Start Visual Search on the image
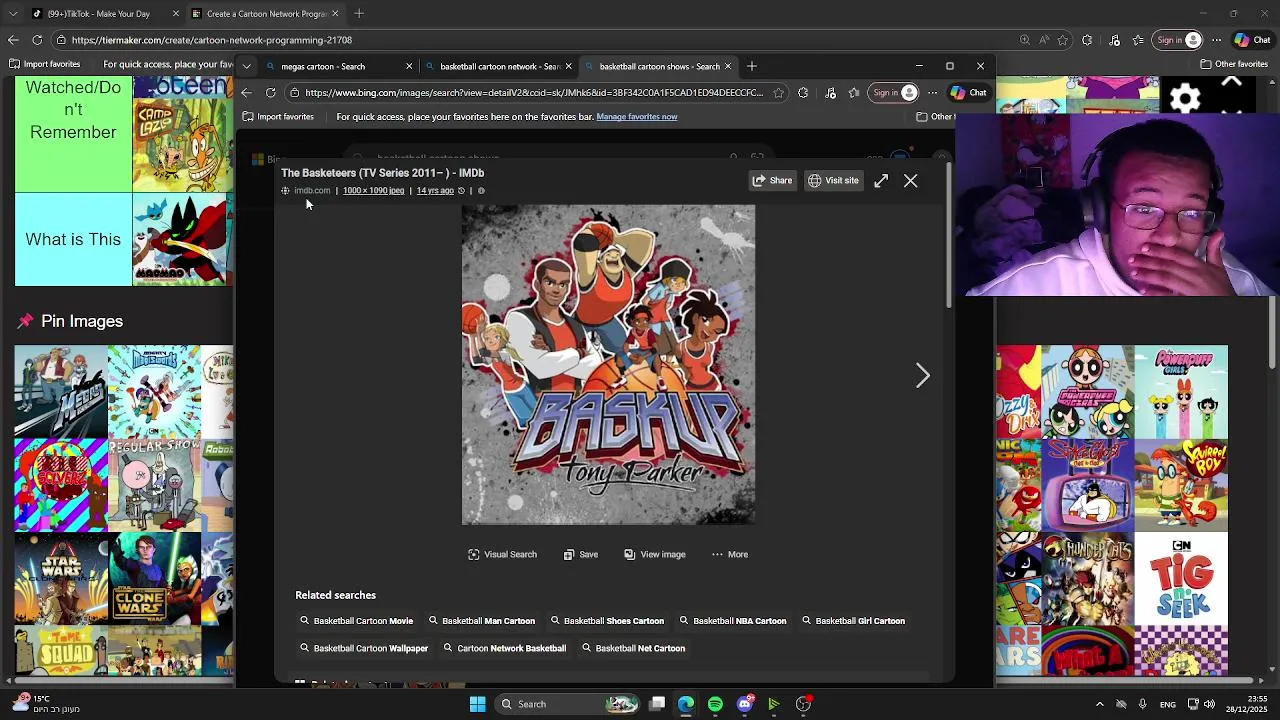Screen dimensions: 1280x720 coord(502,554)
